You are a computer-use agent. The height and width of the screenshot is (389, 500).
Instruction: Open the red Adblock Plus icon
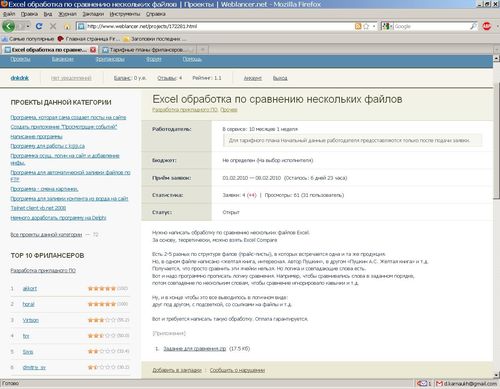(x=487, y=26)
